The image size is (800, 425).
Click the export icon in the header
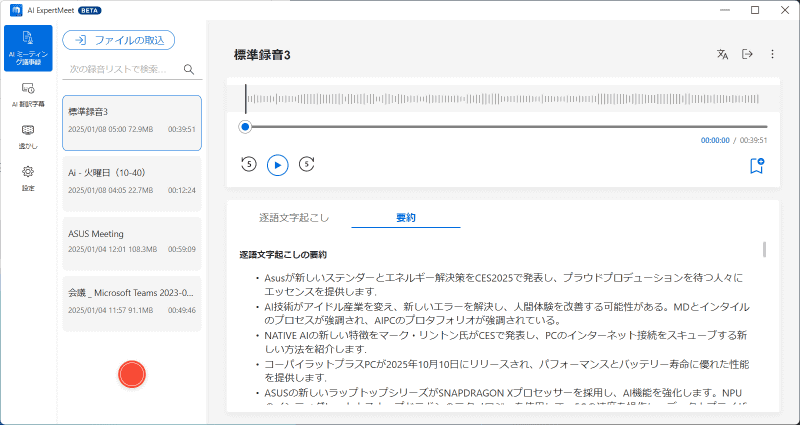click(x=747, y=54)
